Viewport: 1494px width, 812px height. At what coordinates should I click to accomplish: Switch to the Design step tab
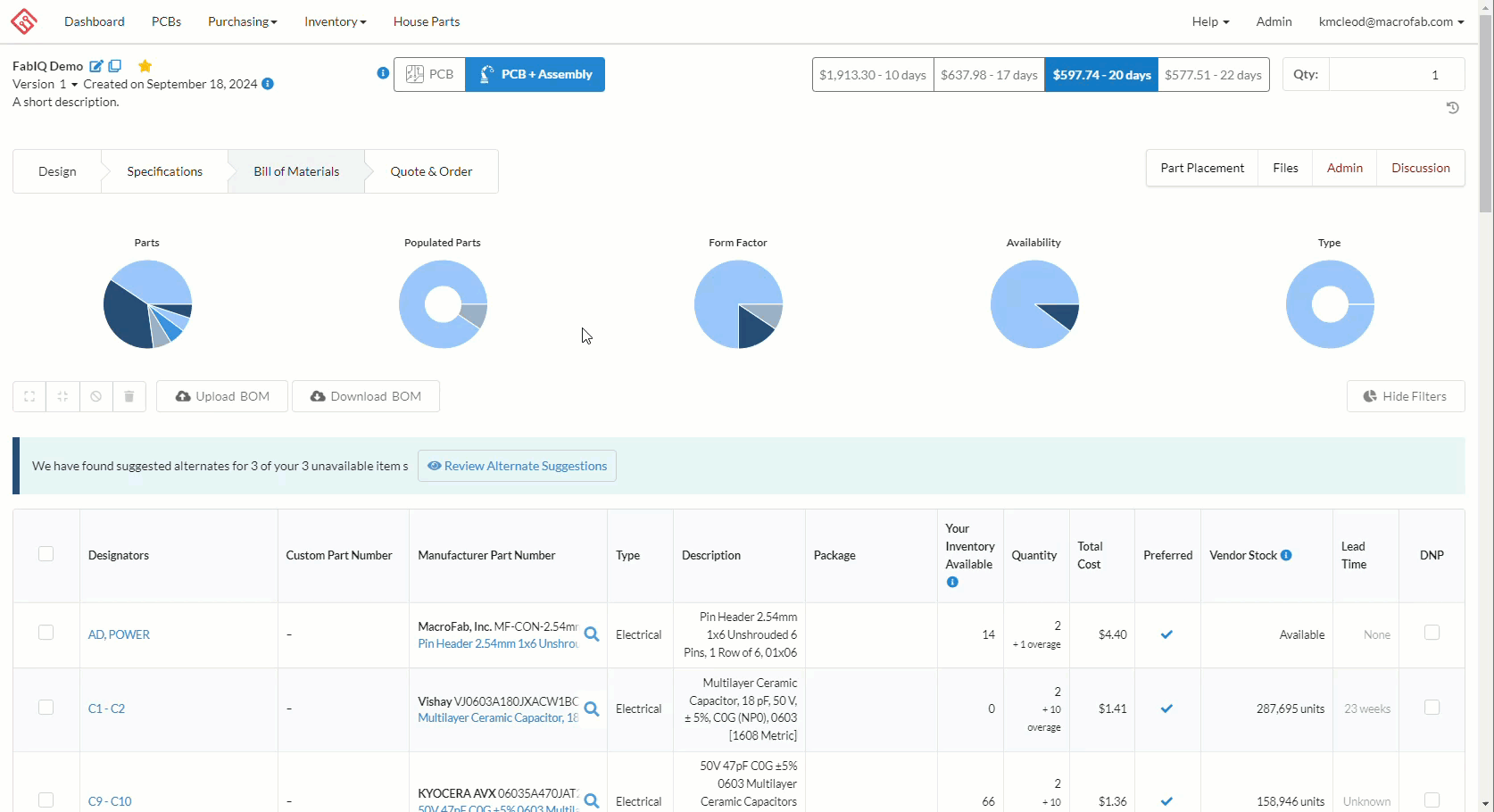pos(57,171)
